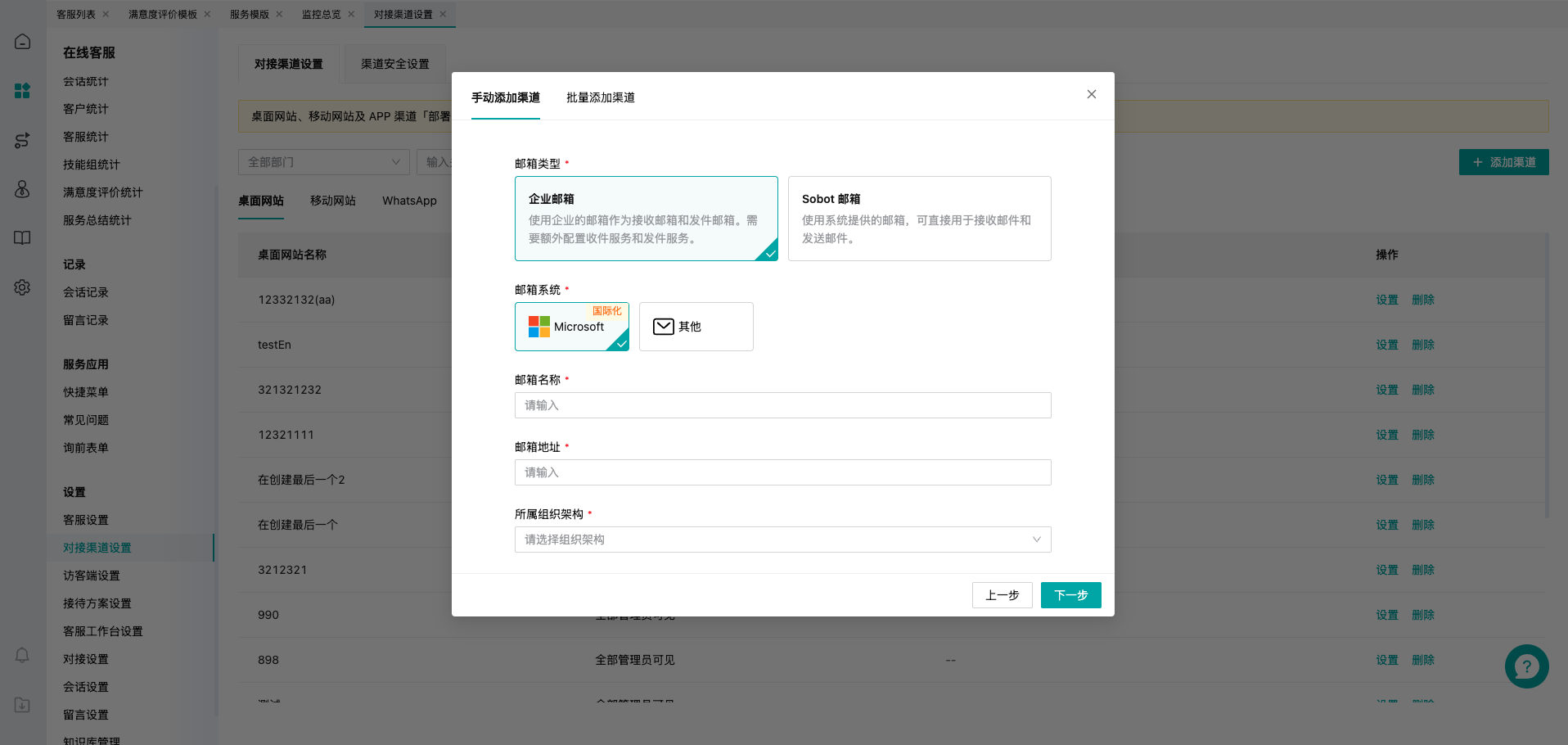Click the home icon in the left sidebar

tap(23, 42)
